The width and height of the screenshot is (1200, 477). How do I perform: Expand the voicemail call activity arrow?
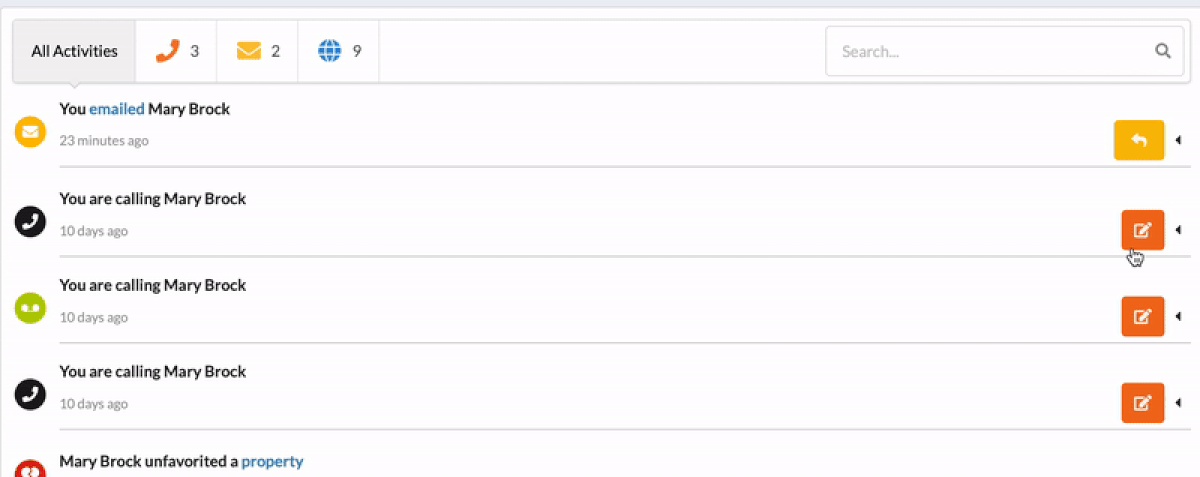click(1179, 317)
